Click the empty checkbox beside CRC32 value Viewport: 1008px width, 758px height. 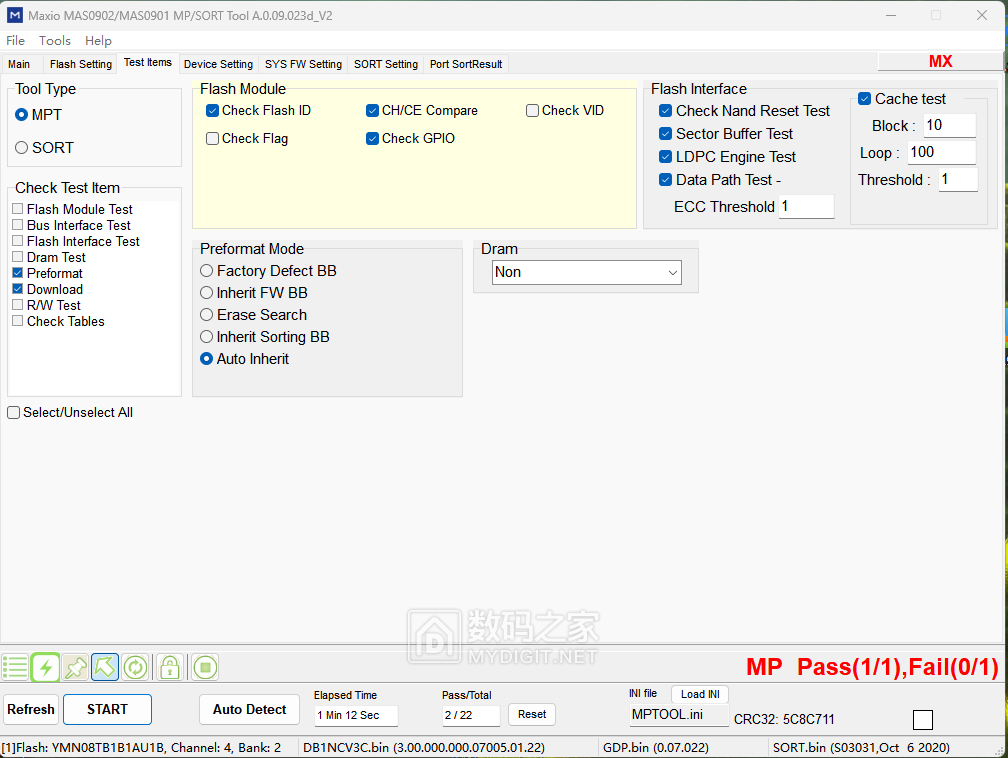tap(922, 720)
